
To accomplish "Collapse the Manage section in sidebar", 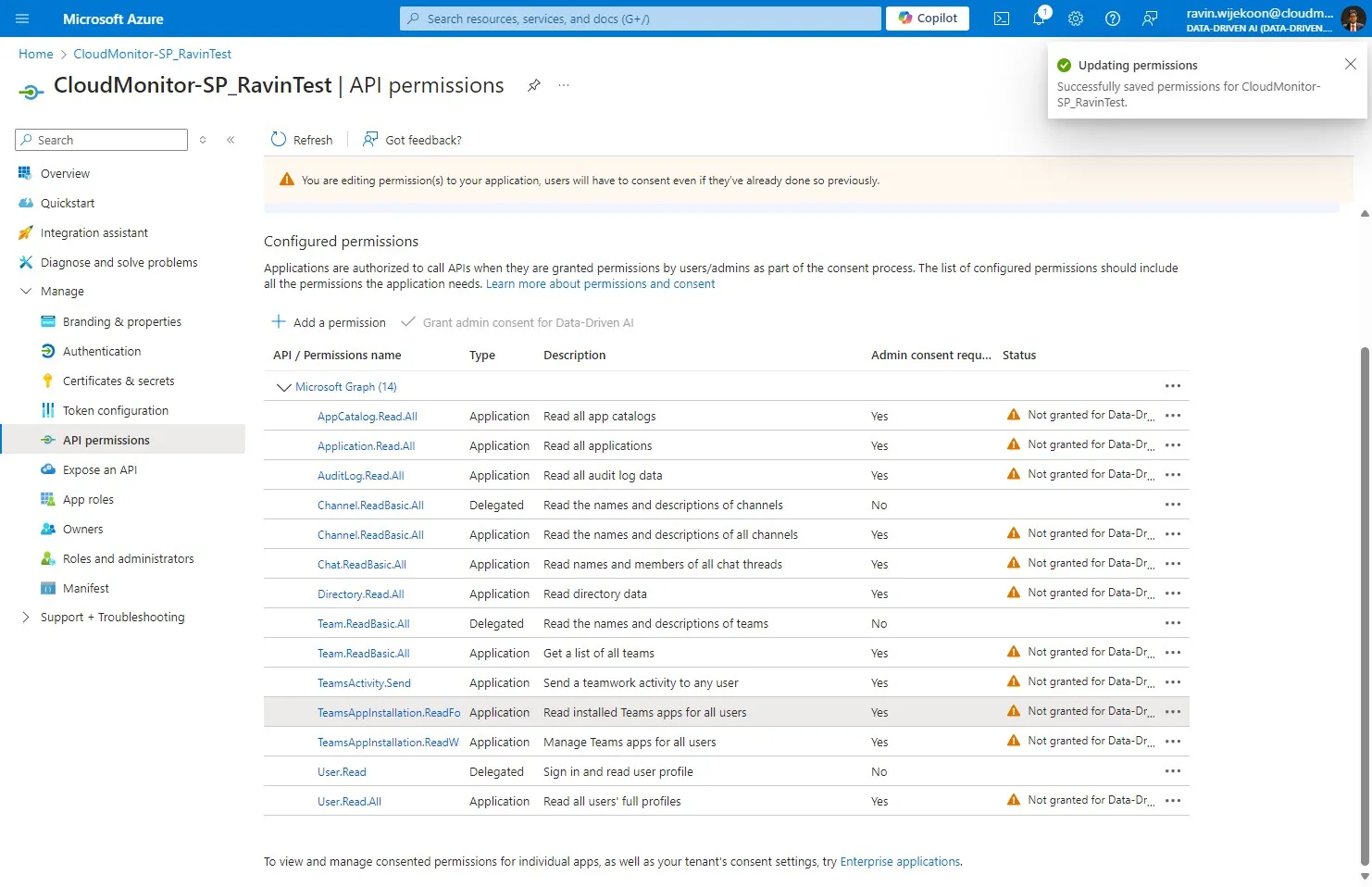I will click(26, 291).
